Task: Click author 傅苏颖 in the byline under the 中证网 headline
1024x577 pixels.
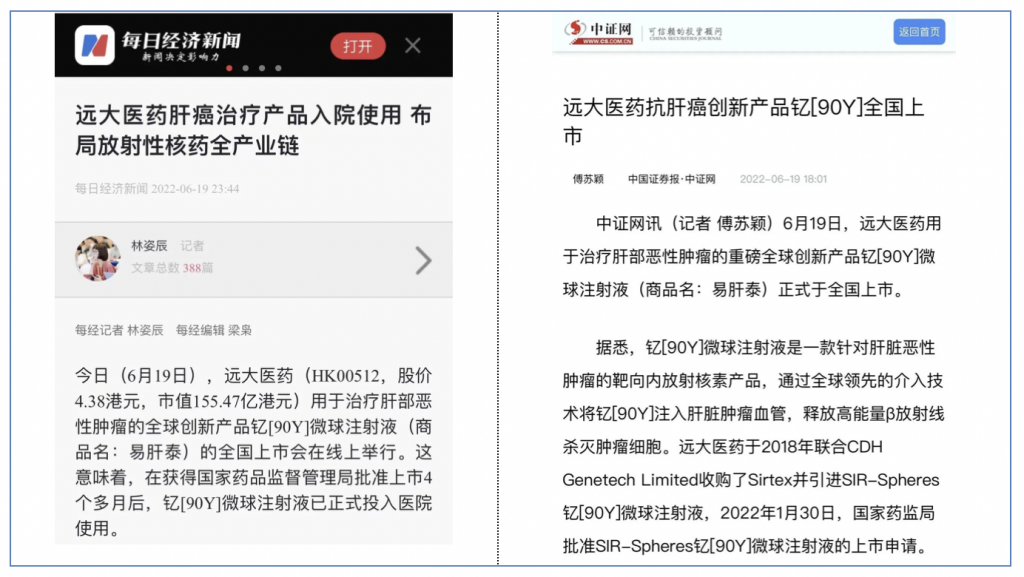Action: pyautogui.click(x=588, y=179)
